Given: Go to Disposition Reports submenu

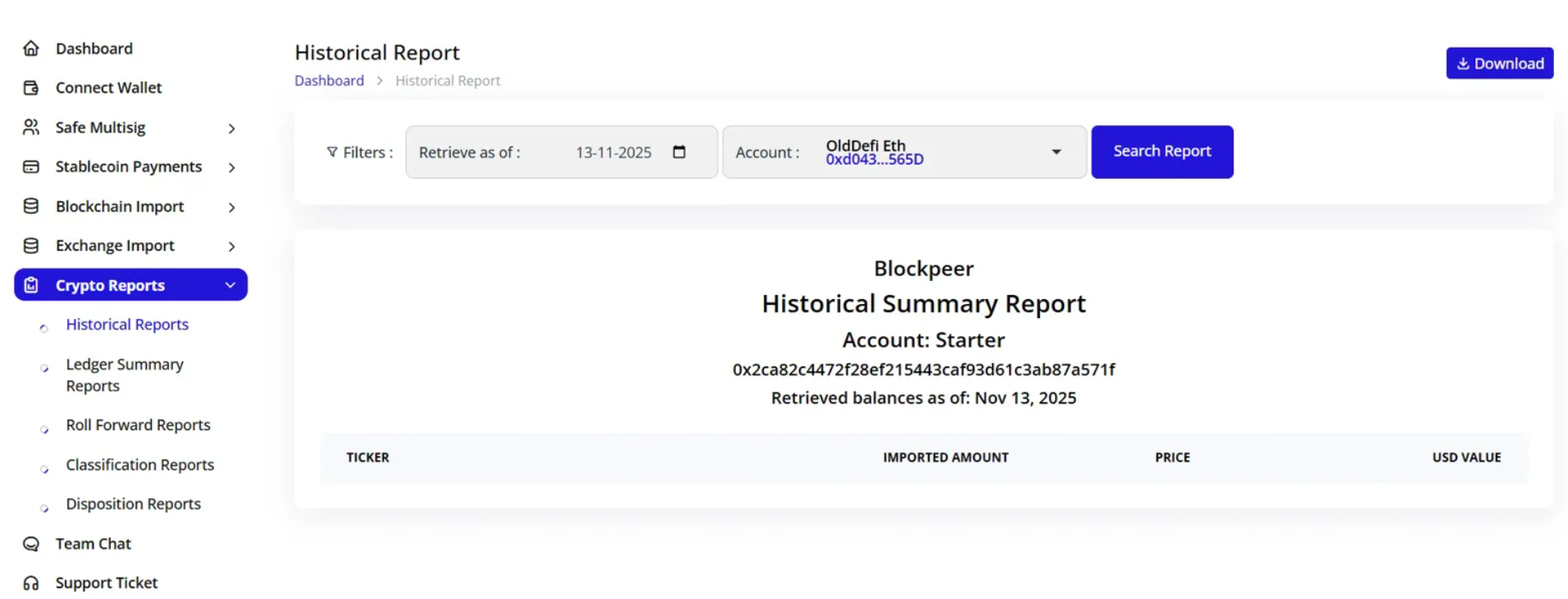Looking at the screenshot, I should coord(133,504).
